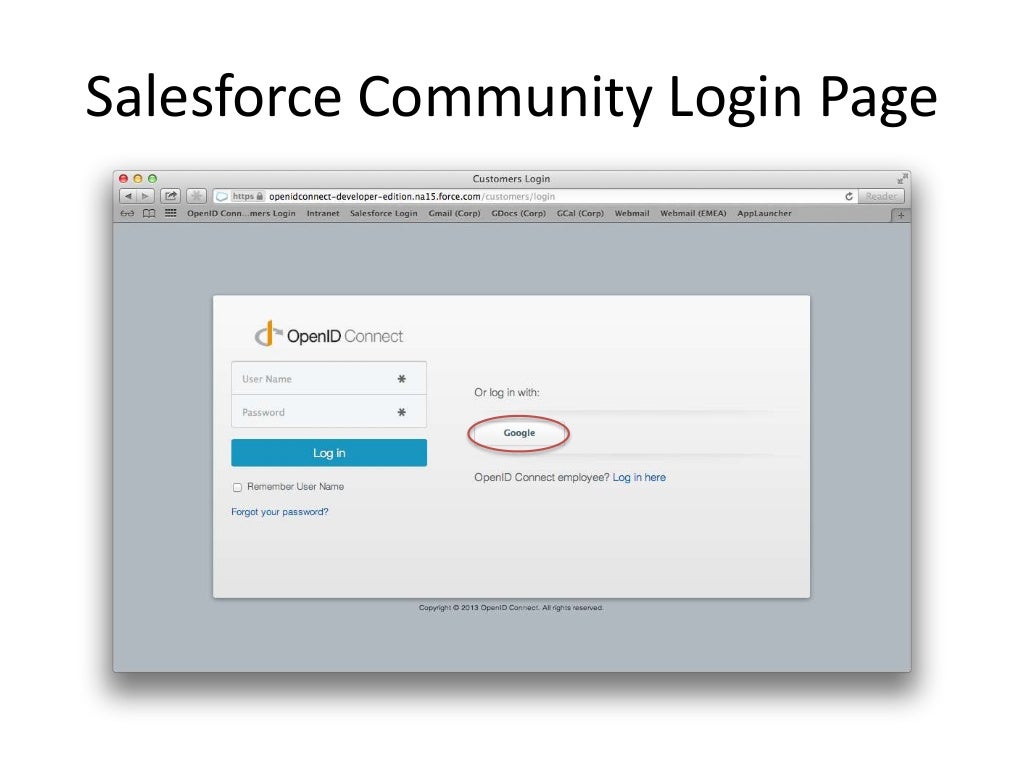
Task: Add a new tab with plus icon
Action: [x=901, y=215]
